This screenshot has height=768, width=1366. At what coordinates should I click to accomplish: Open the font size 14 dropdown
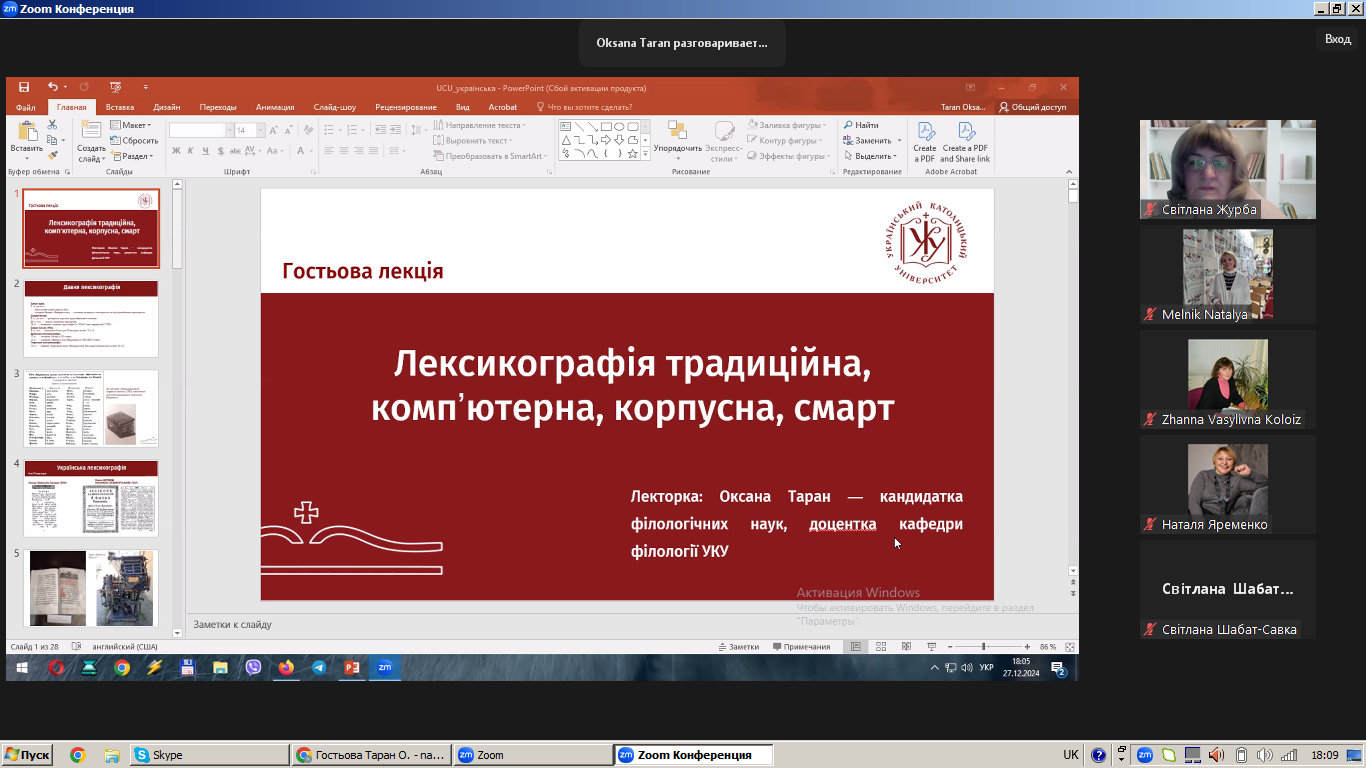click(x=261, y=130)
